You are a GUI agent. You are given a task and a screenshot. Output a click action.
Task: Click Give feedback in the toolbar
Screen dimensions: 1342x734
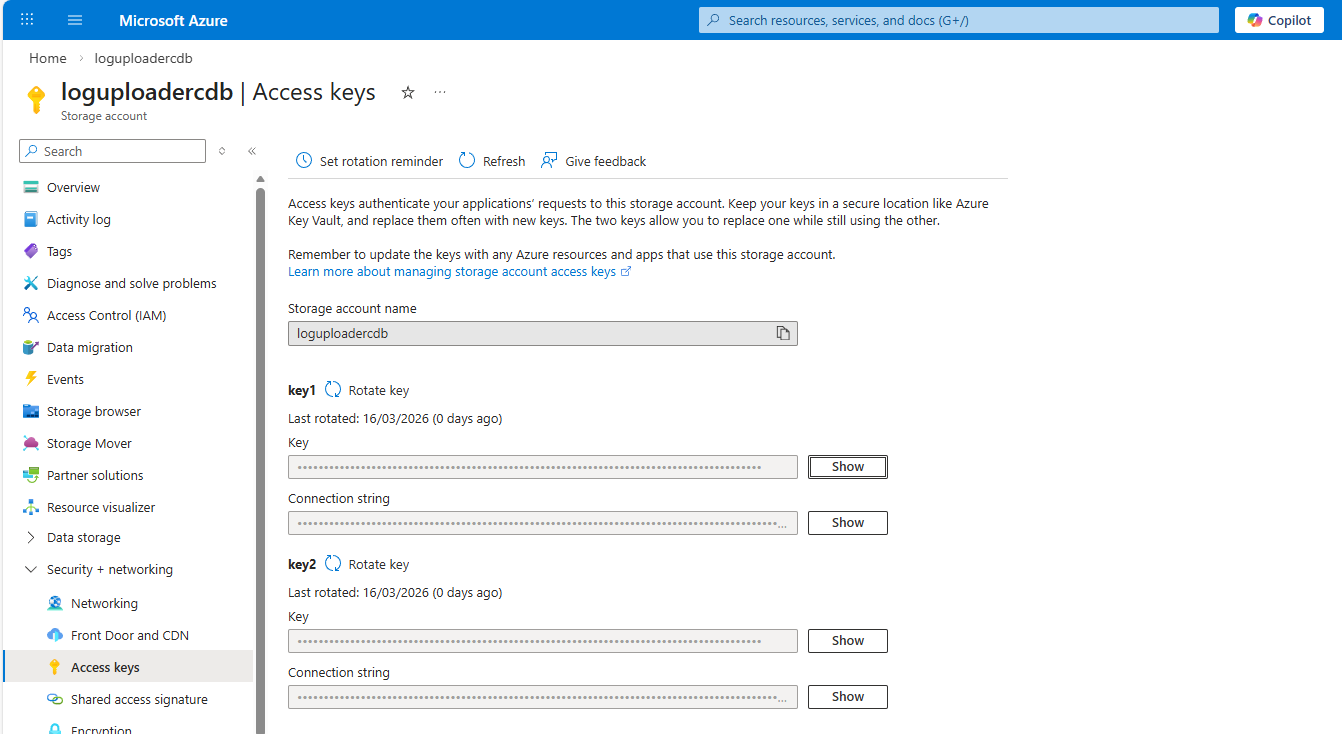pos(594,161)
